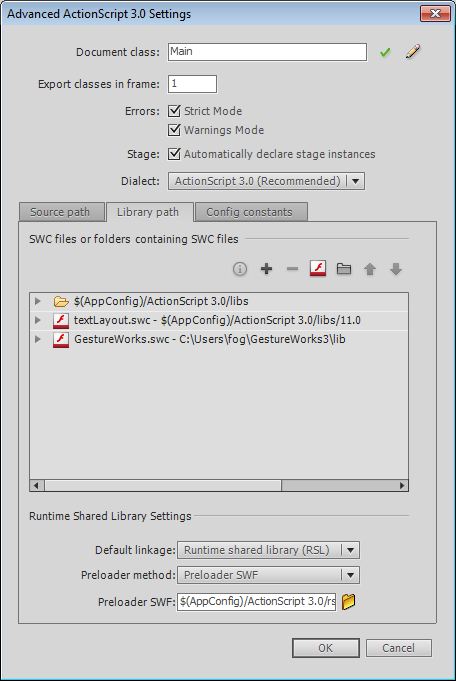This screenshot has width=456, height=681.
Task: Expand the GestureWorks.swc entry
Action: point(38,339)
